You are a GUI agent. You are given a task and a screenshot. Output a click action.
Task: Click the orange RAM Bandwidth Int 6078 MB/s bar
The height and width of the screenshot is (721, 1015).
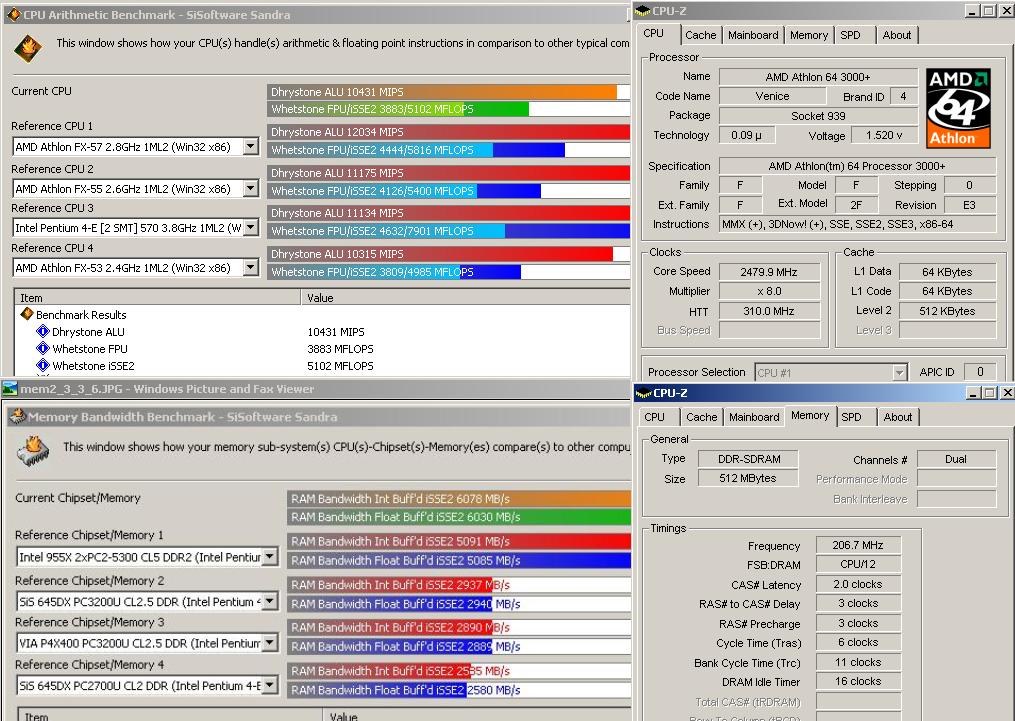point(459,498)
